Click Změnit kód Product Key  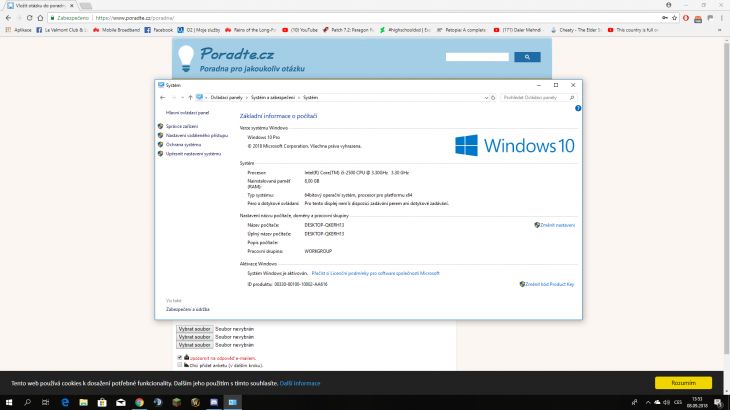549,284
